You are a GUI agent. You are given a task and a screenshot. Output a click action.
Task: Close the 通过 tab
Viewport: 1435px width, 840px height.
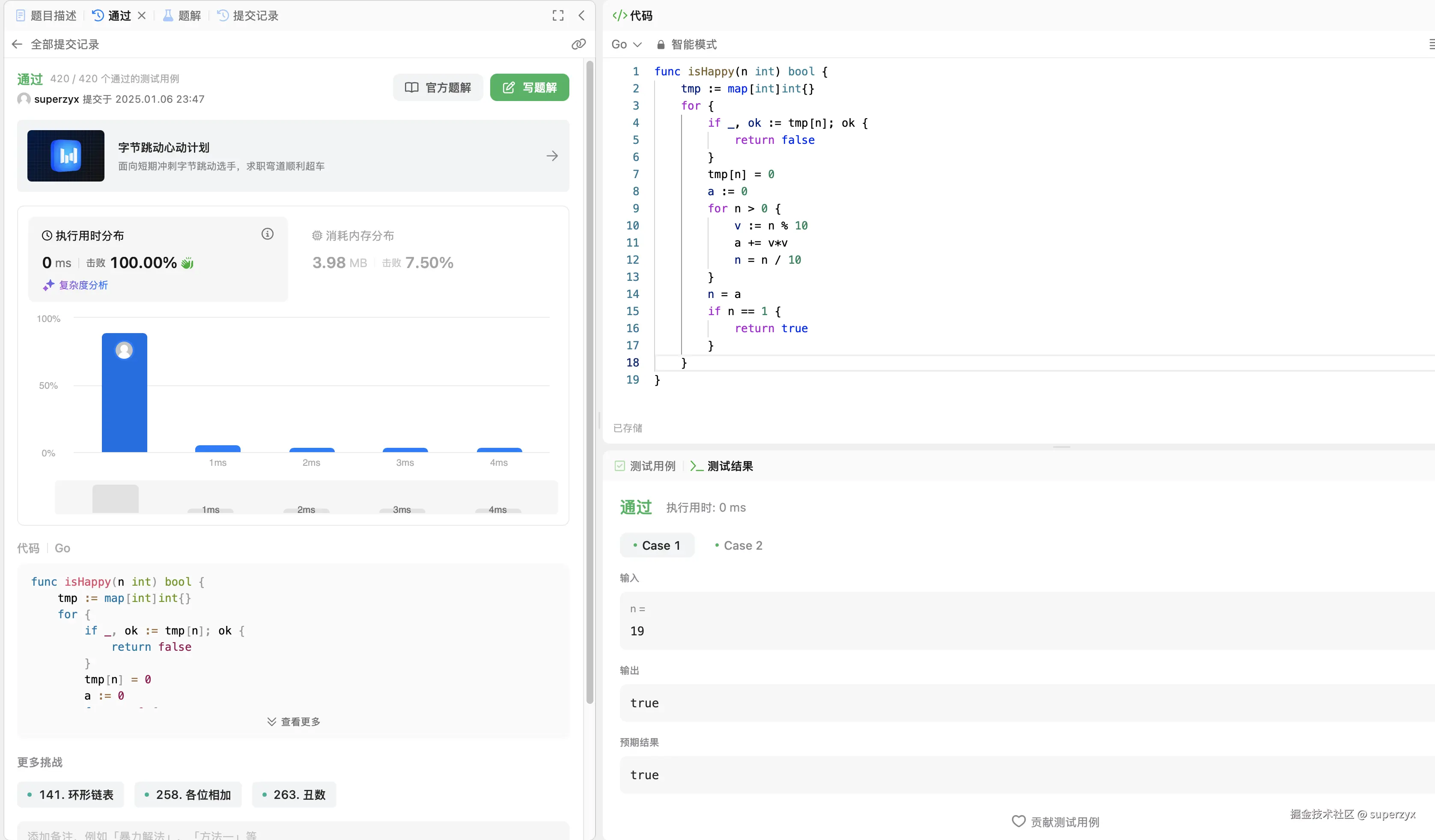point(142,15)
